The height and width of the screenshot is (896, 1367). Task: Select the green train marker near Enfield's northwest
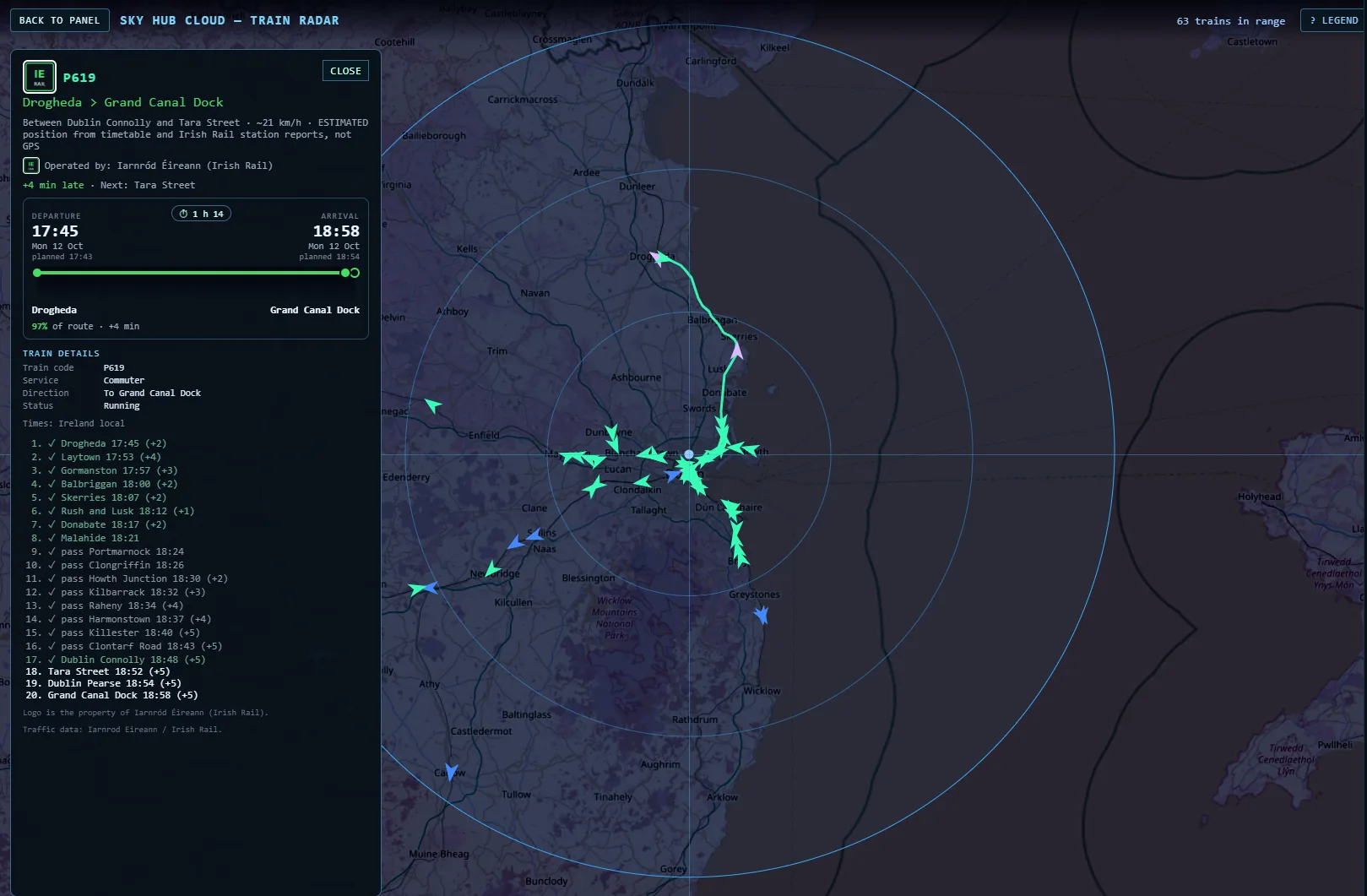coord(433,405)
